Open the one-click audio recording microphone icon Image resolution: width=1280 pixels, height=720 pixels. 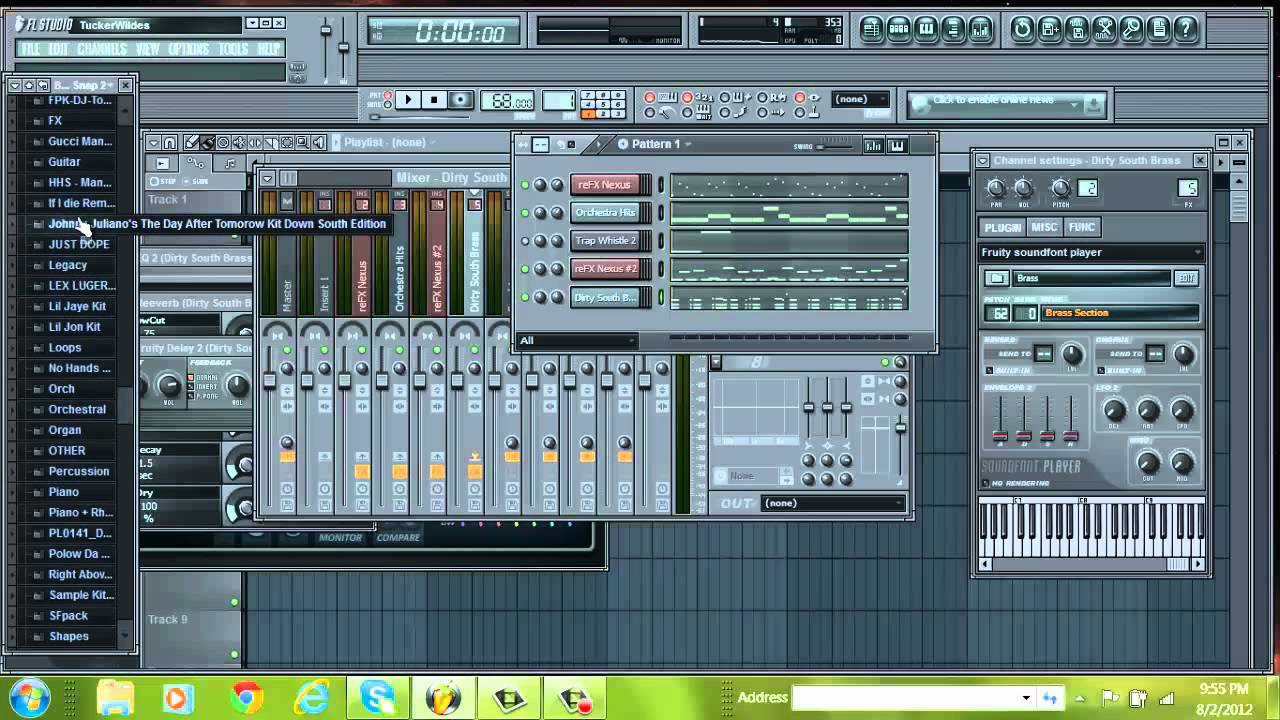(x=1131, y=29)
